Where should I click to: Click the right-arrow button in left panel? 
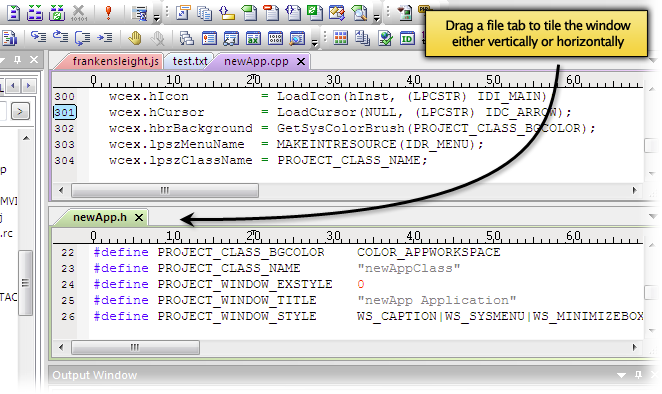[20, 111]
